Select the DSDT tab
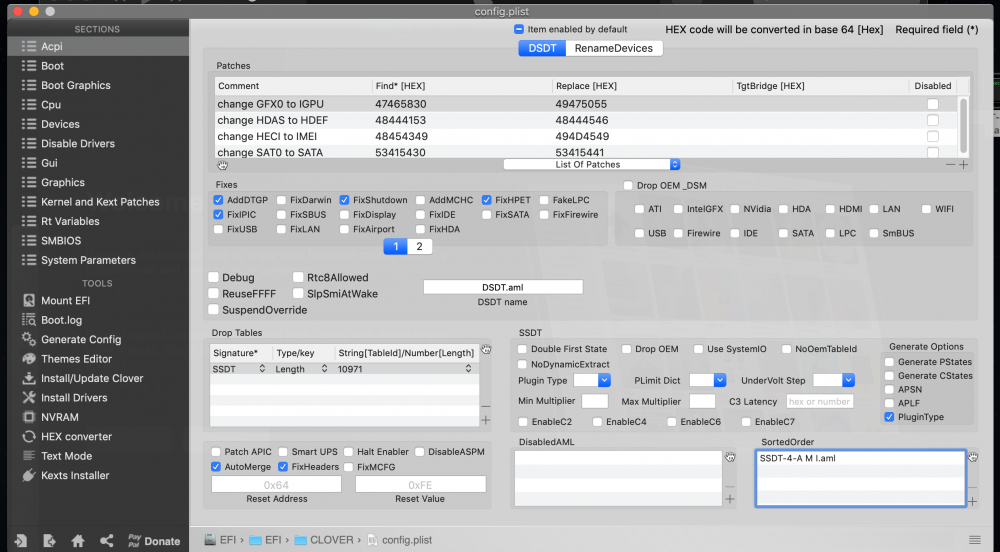This screenshot has height=552, width=1000. 542,48
